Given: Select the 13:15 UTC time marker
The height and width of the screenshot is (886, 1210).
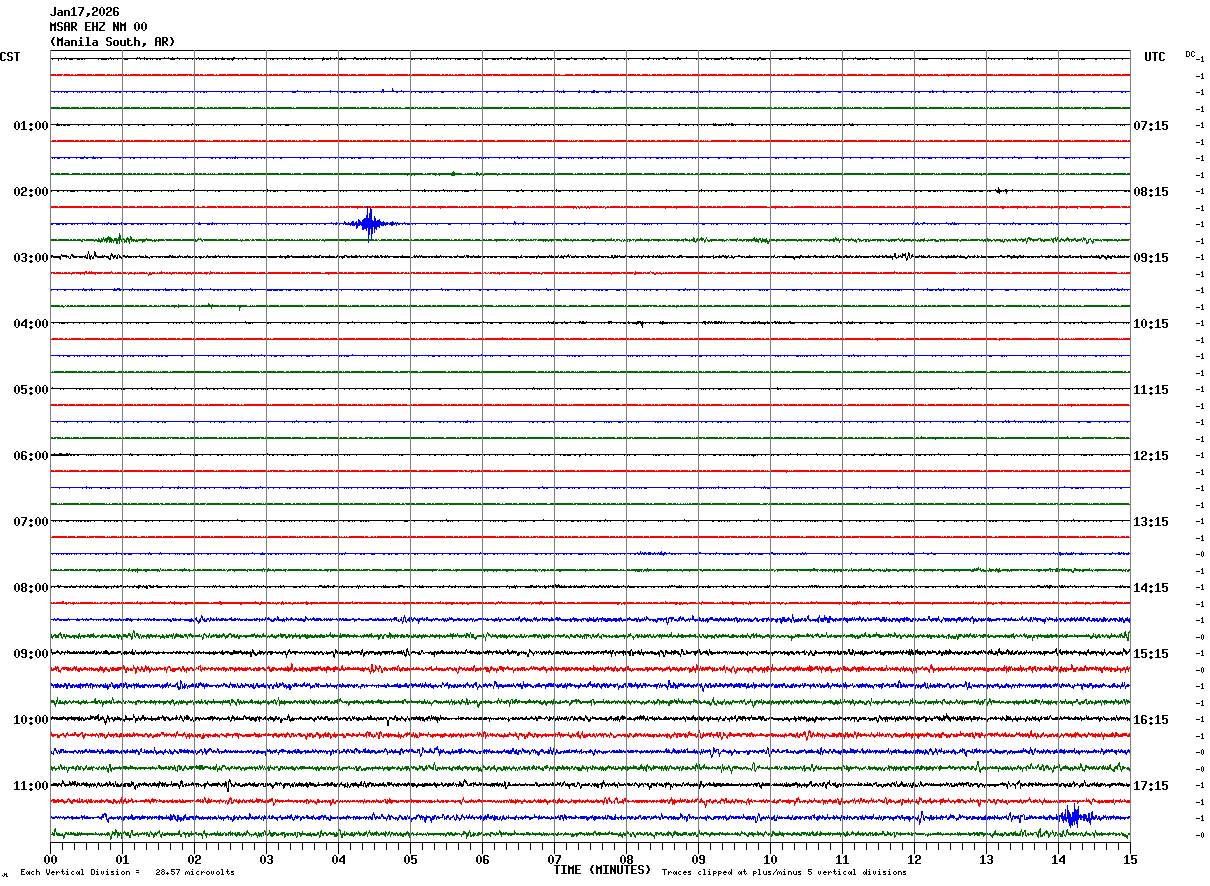Looking at the screenshot, I should click(x=1150, y=521).
